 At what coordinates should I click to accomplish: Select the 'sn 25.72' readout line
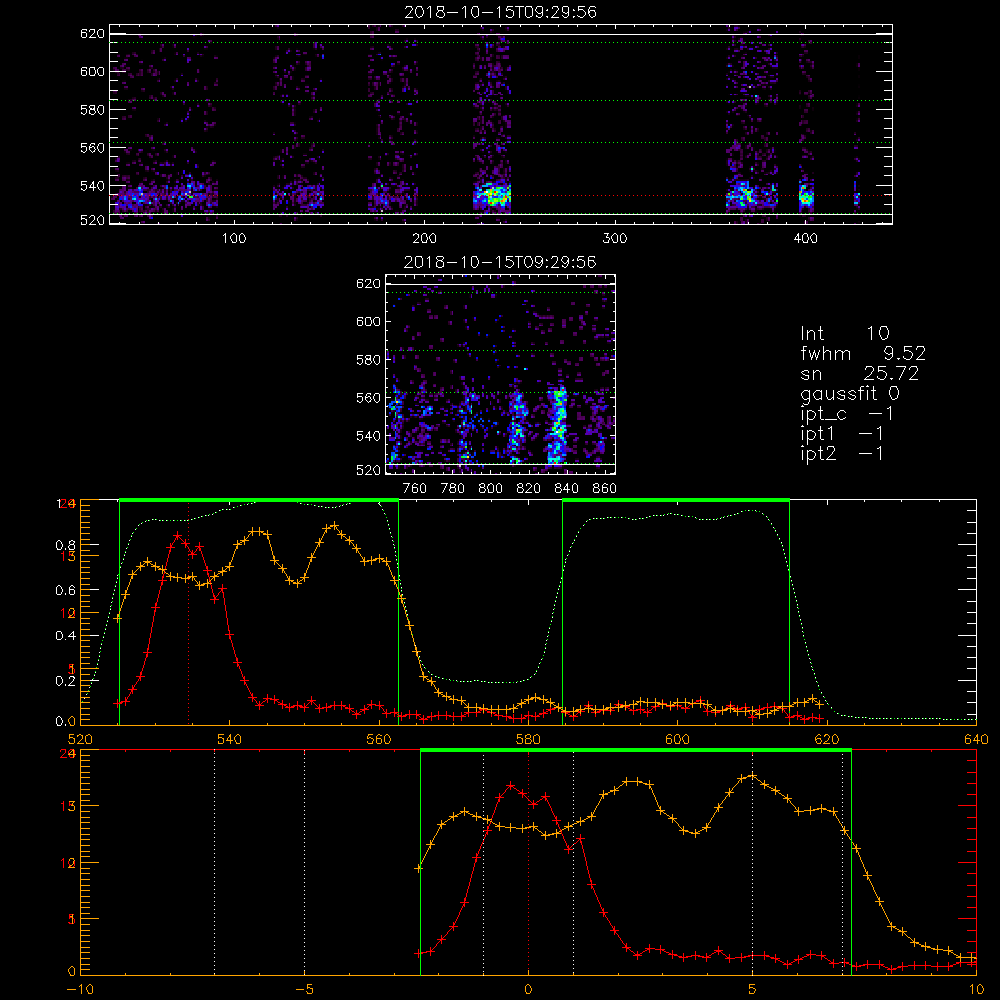click(x=859, y=373)
